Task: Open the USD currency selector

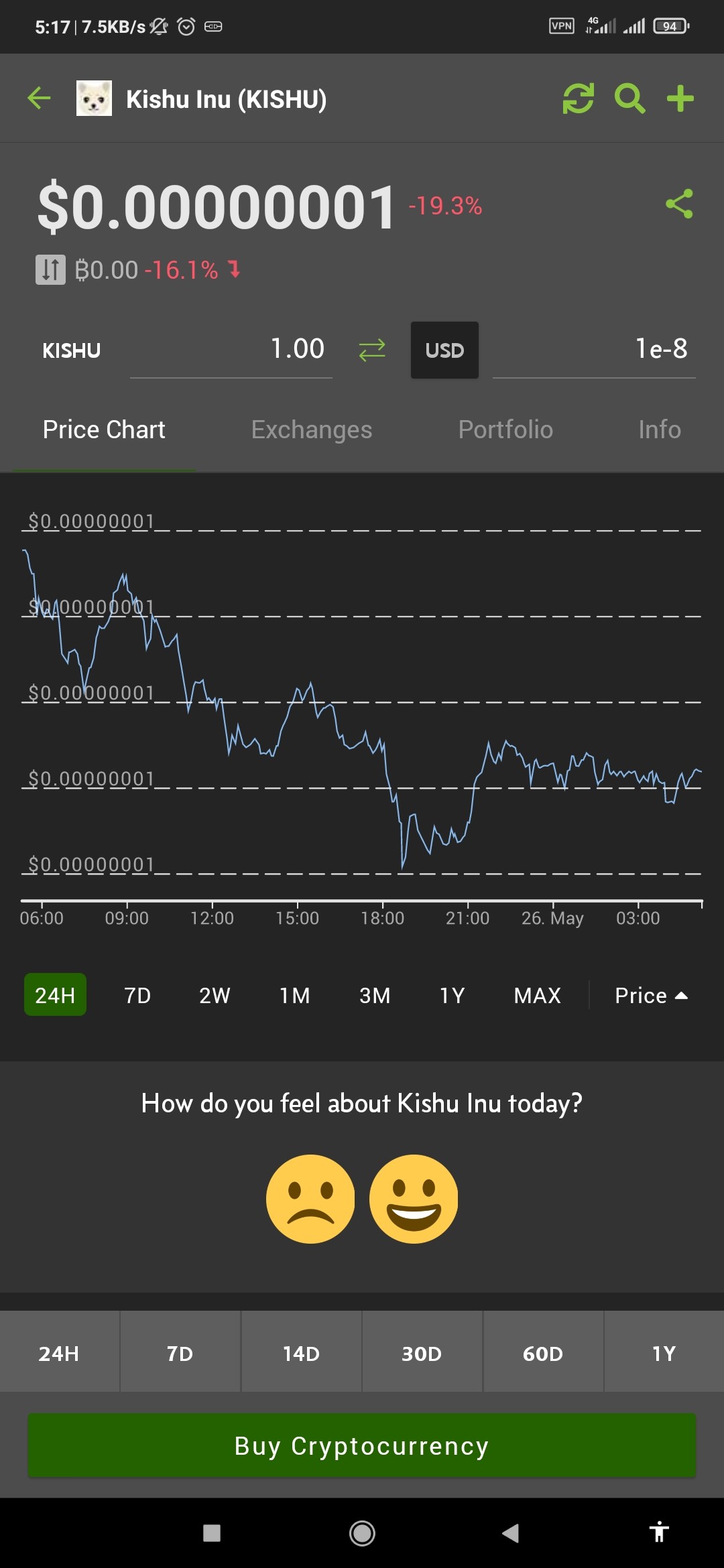Action: (x=444, y=350)
